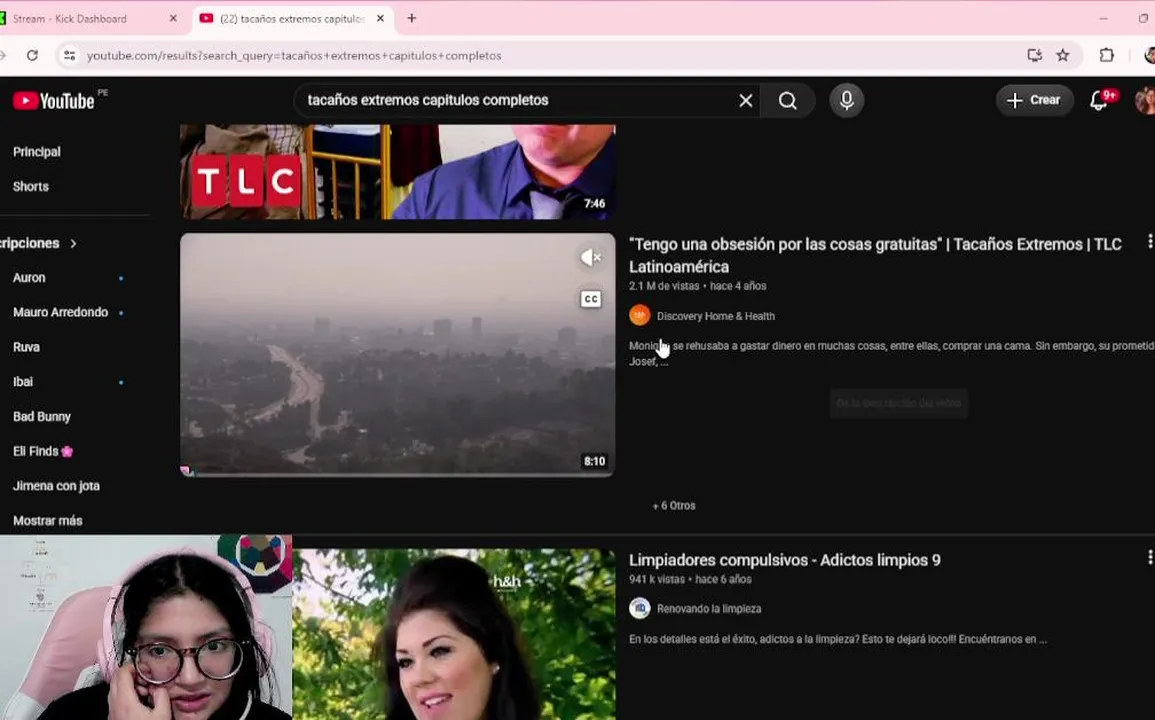Click Renovando la limpieza channel avatar
Screen dimensions: 1155x720
click(639, 608)
